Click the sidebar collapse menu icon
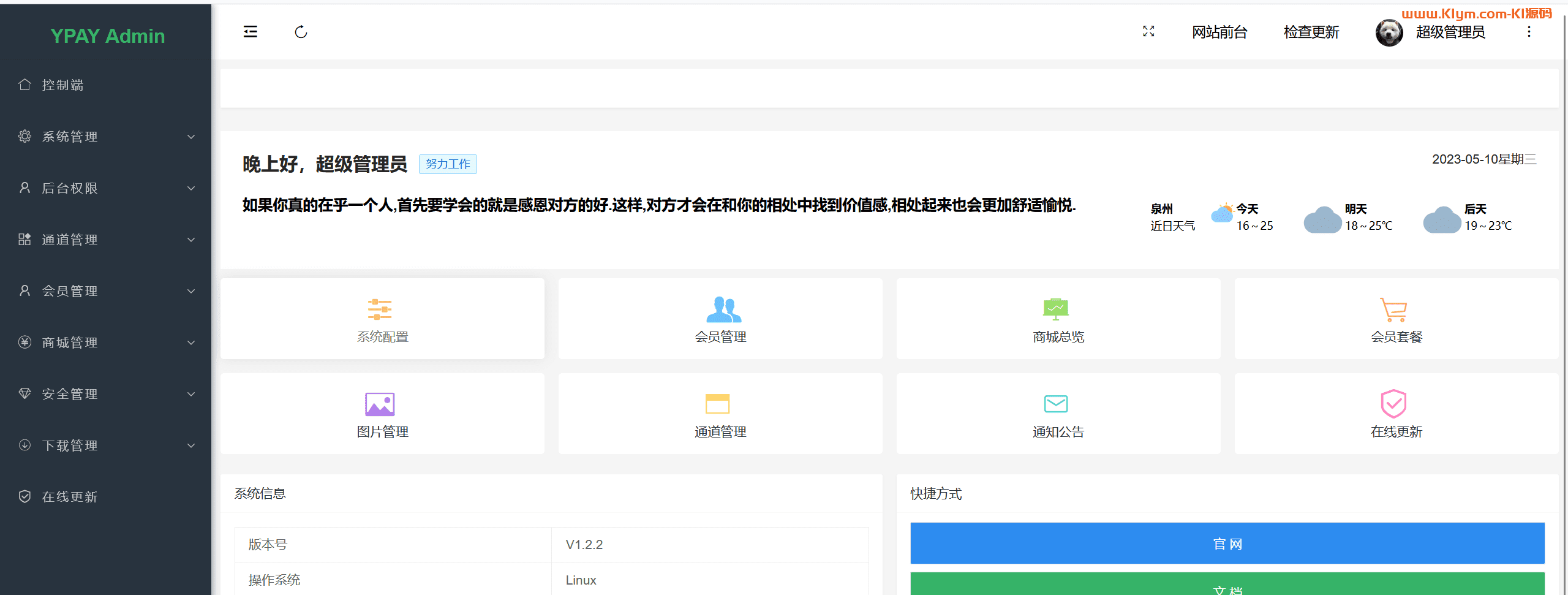 point(250,32)
